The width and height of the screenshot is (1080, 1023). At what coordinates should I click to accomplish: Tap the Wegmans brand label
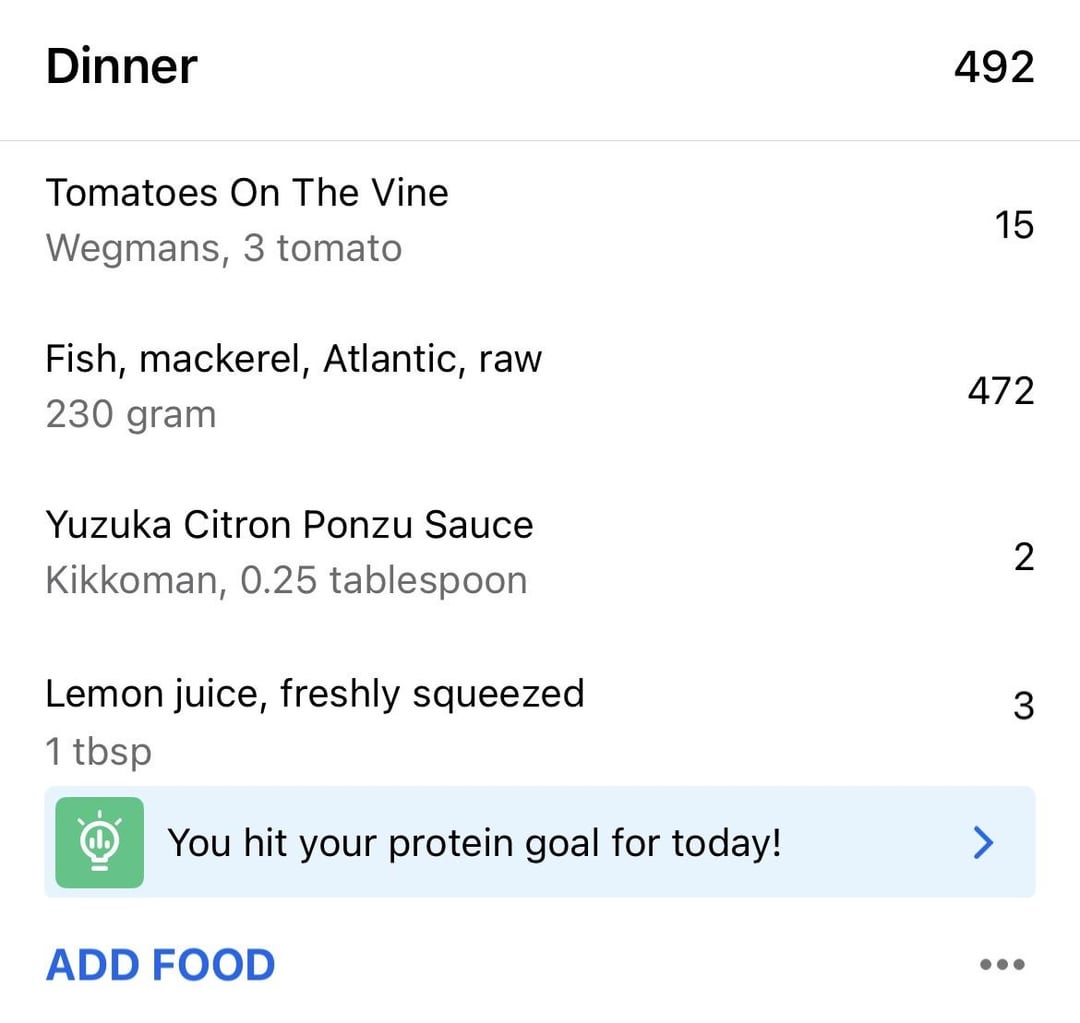point(131,248)
